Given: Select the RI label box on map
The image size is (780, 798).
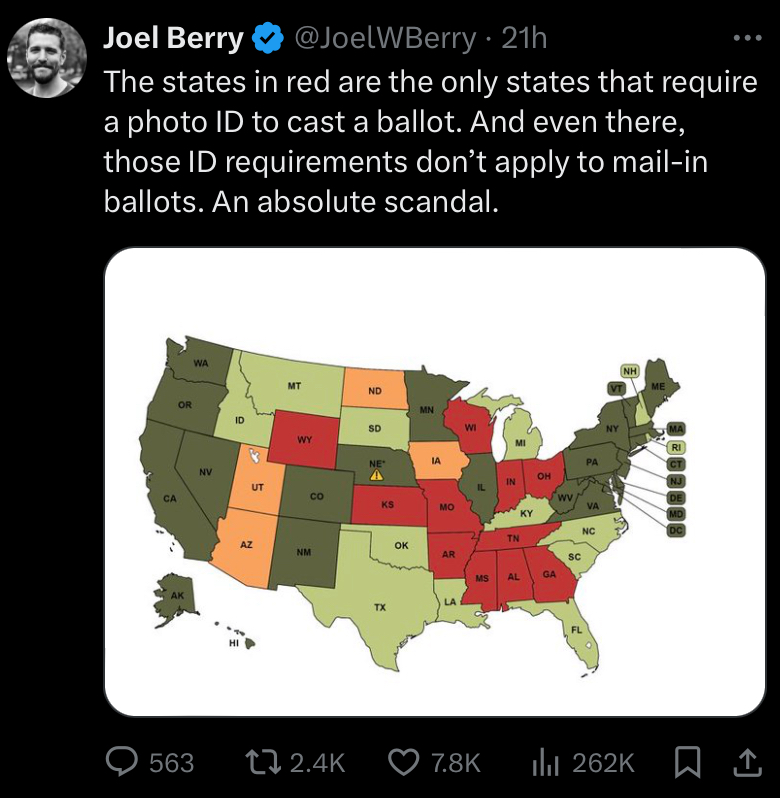Looking at the screenshot, I should pos(676,447).
